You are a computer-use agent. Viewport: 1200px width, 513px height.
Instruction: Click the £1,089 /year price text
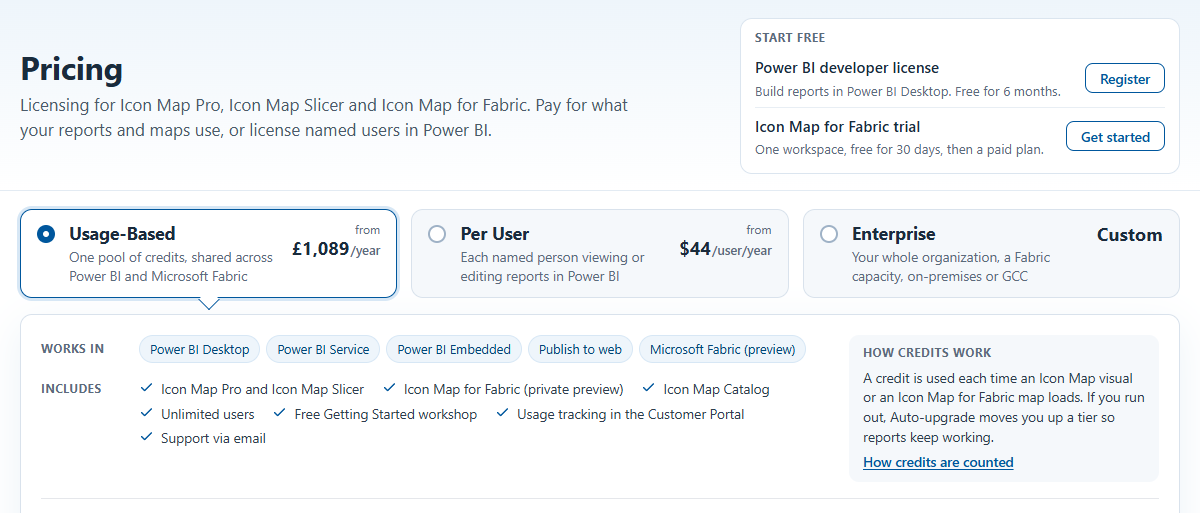pos(336,250)
